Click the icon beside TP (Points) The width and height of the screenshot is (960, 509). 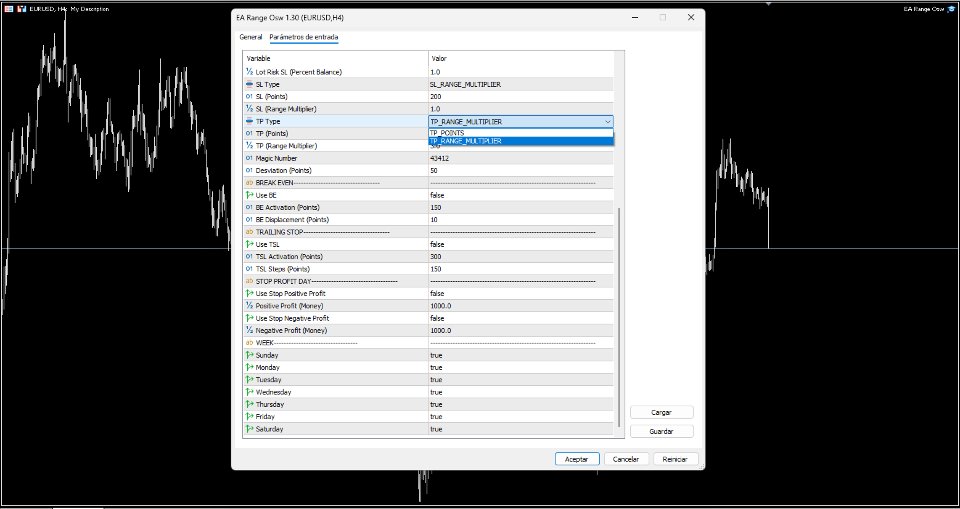click(x=249, y=134)
